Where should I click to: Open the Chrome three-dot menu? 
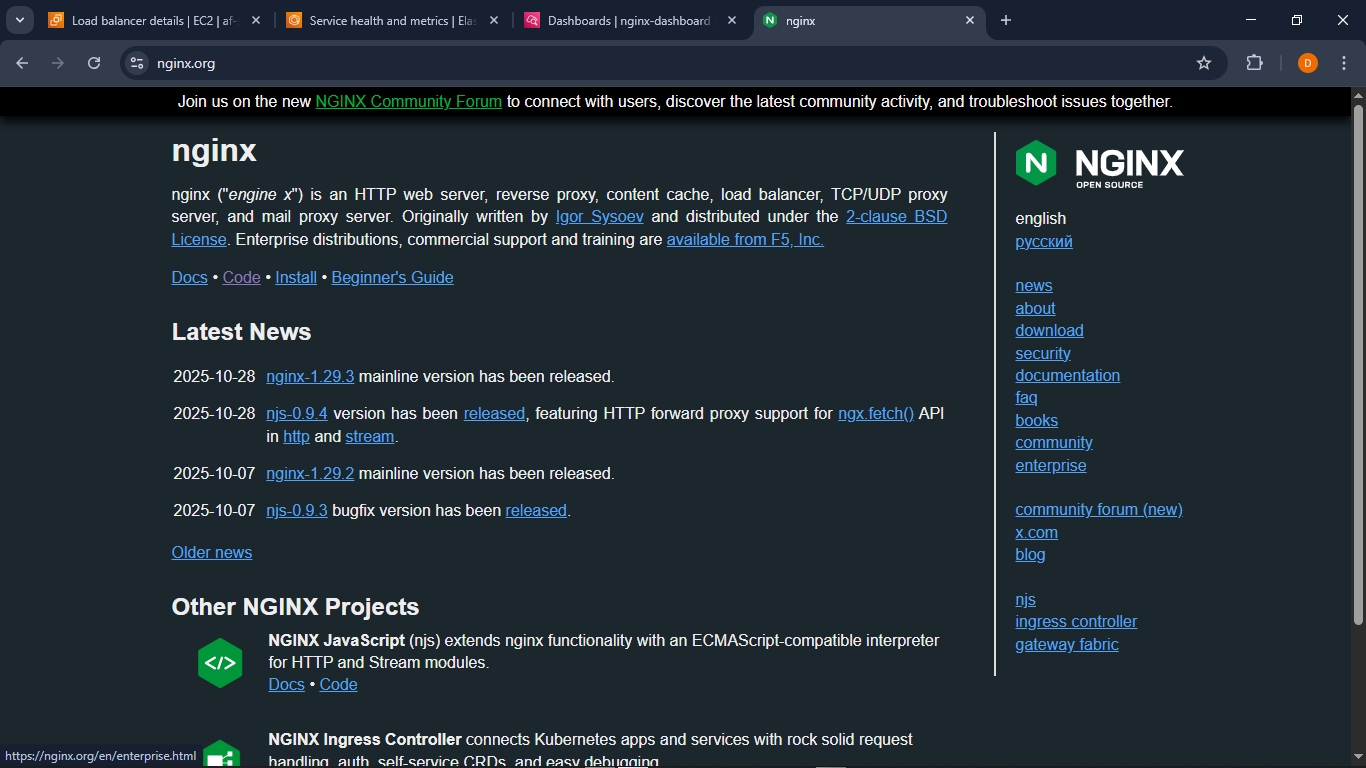pos(1345,62)
